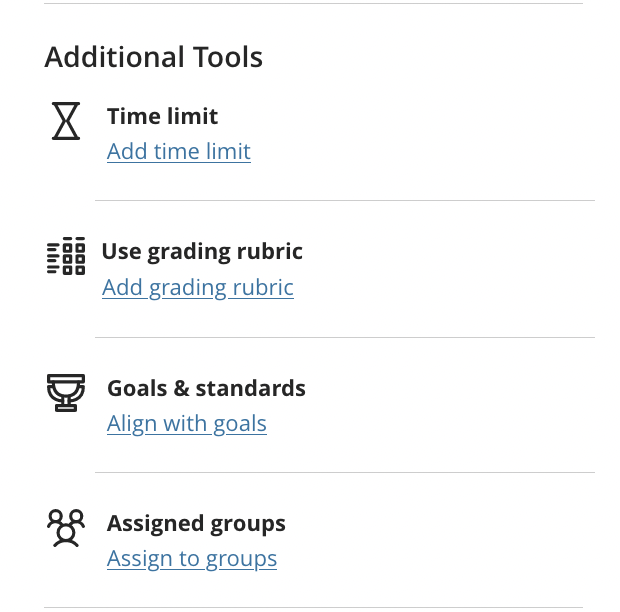Click the divider line below Align with goals

point(344,472)
